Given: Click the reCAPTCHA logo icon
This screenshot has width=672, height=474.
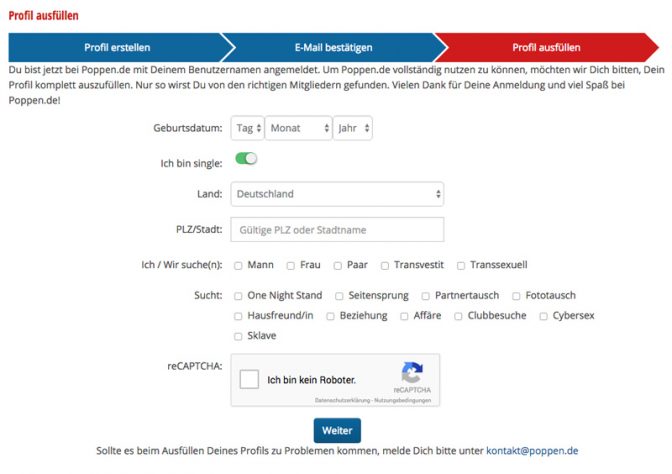Looking at the screenshot, I should pos(412,372).
